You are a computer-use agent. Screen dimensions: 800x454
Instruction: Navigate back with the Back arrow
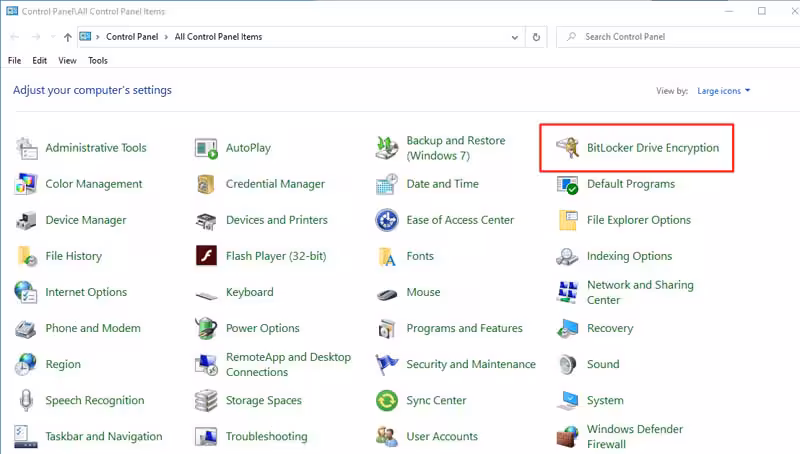click(x=15, y=37)
